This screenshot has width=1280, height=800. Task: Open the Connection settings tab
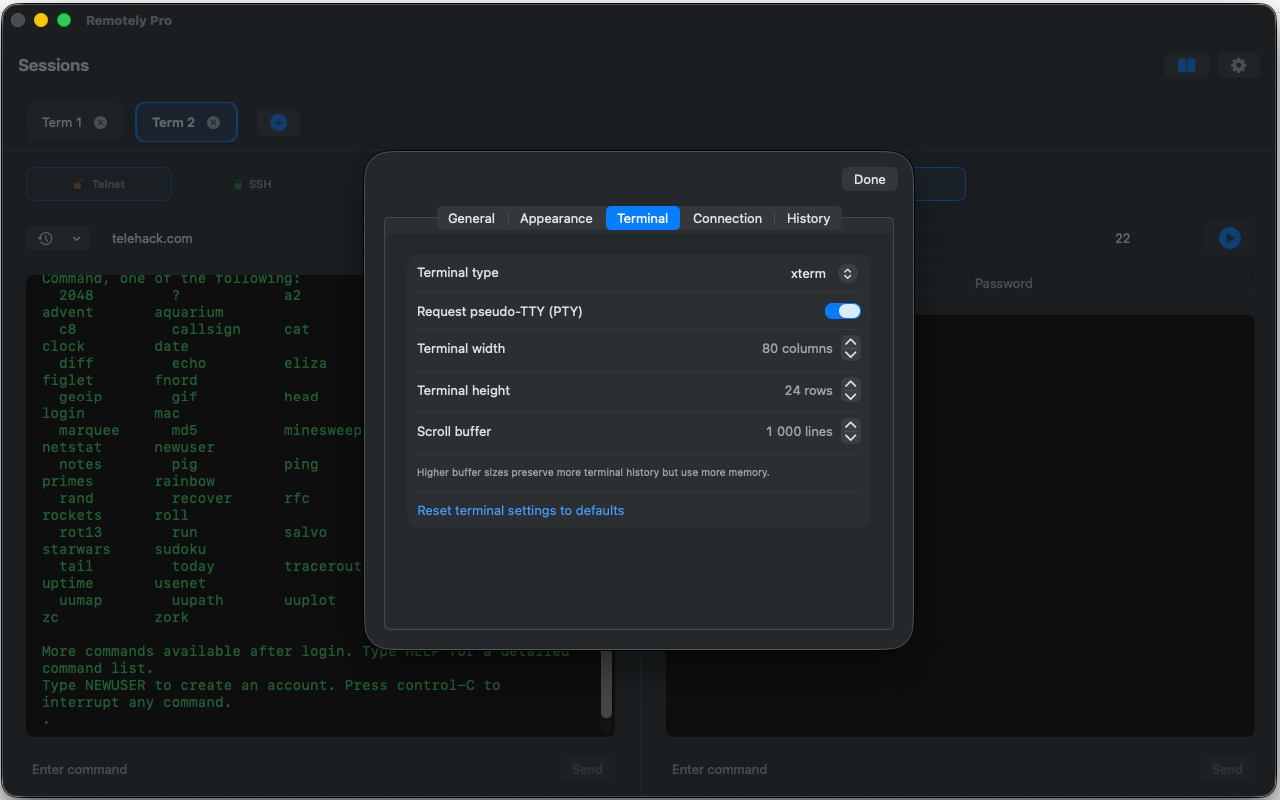point(727,218)
